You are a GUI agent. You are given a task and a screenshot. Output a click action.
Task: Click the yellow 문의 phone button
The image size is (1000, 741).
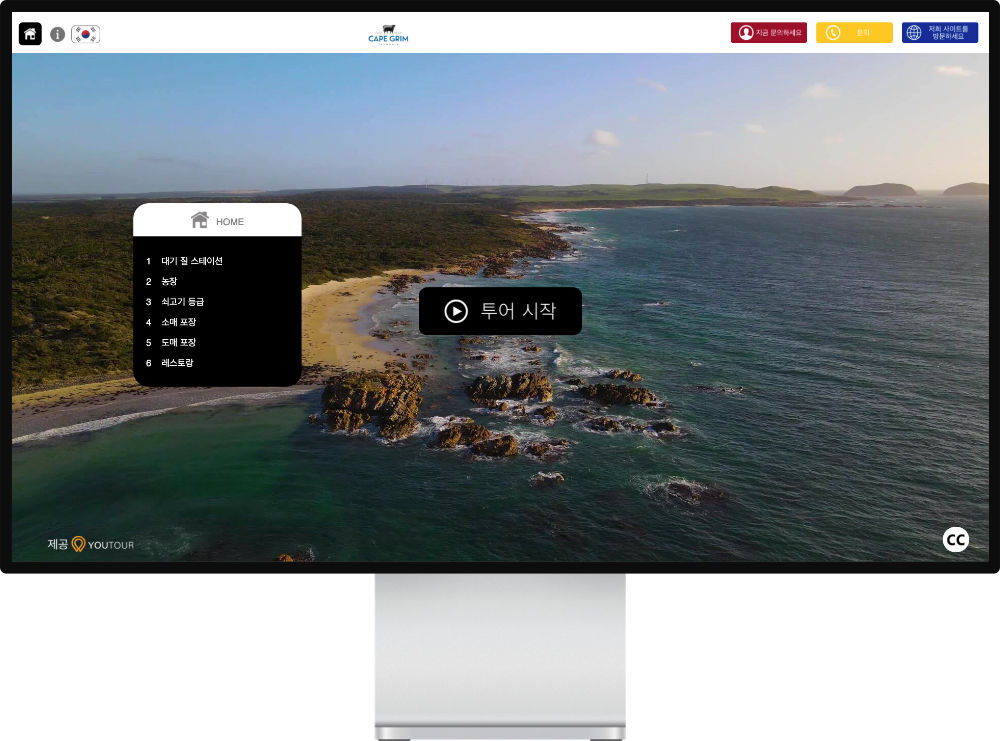point(854,33)
